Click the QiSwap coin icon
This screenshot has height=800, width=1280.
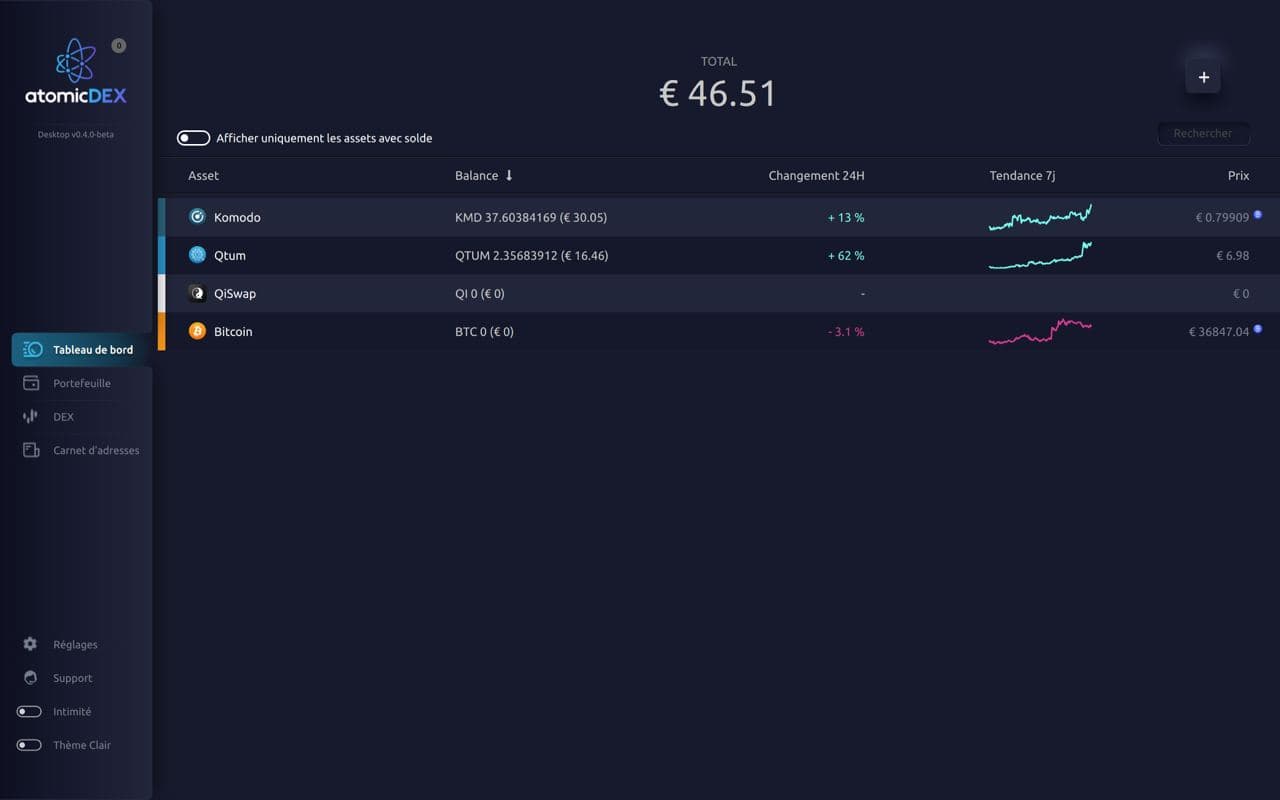pos(197,293)
